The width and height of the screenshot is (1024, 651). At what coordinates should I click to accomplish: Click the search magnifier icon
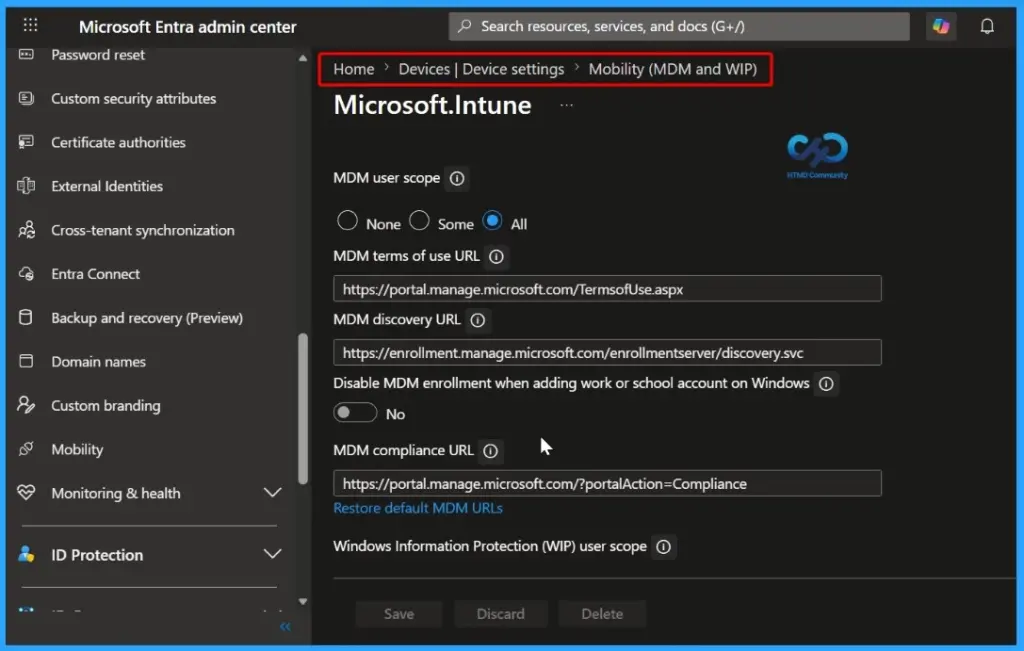(x=464, y=26)
